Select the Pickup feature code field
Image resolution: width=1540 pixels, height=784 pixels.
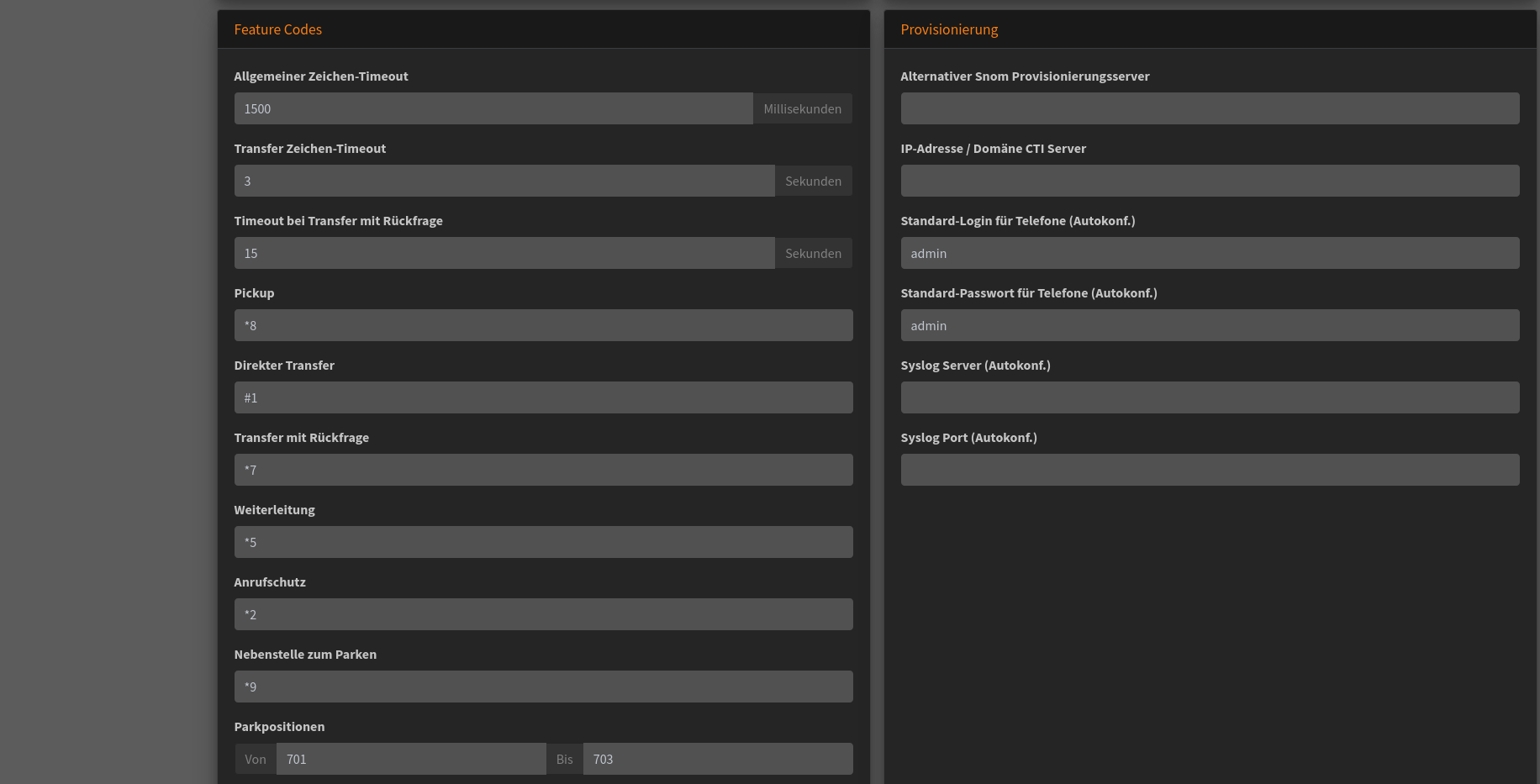543,325
